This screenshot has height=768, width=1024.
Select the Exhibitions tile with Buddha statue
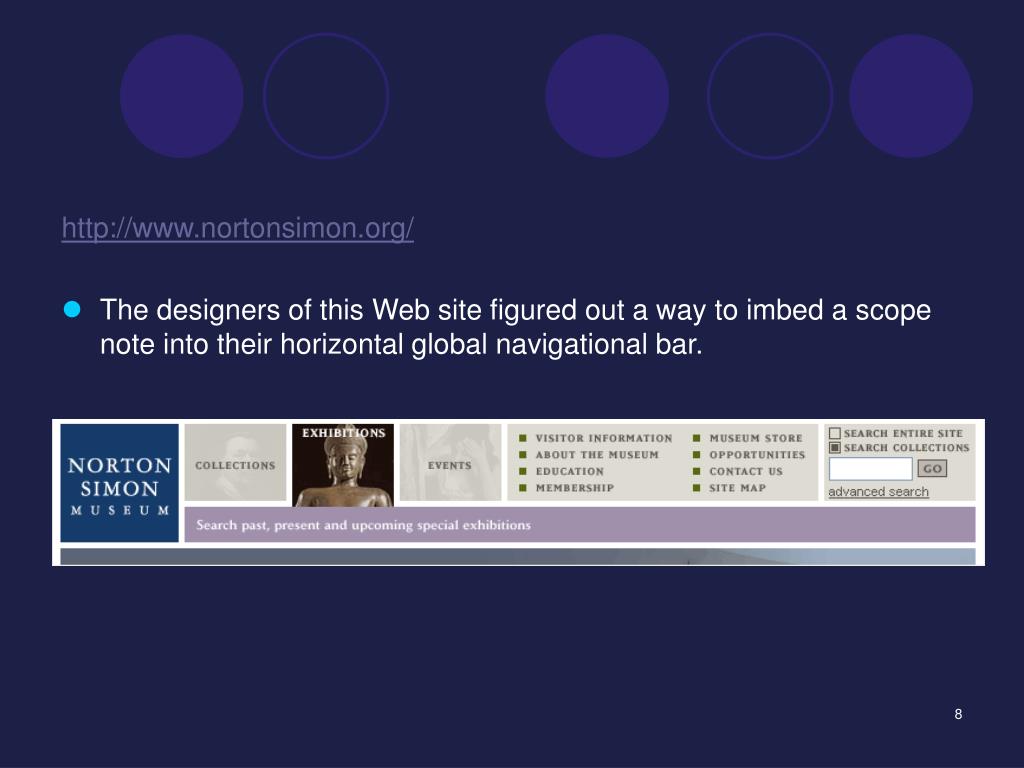[343, 465]
